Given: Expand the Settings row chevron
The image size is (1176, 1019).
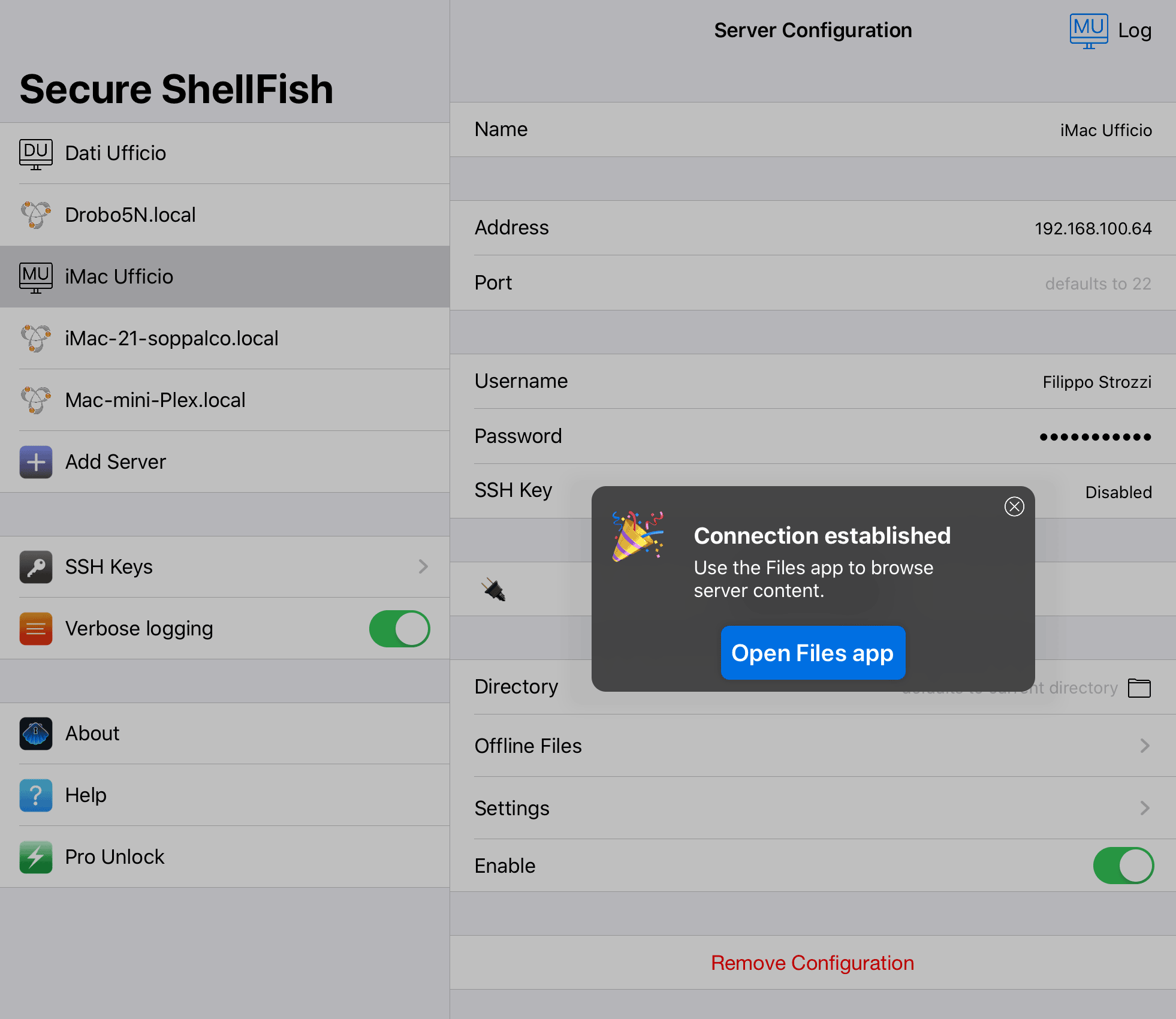Looking at the screenshot, I should (1145, 808).
